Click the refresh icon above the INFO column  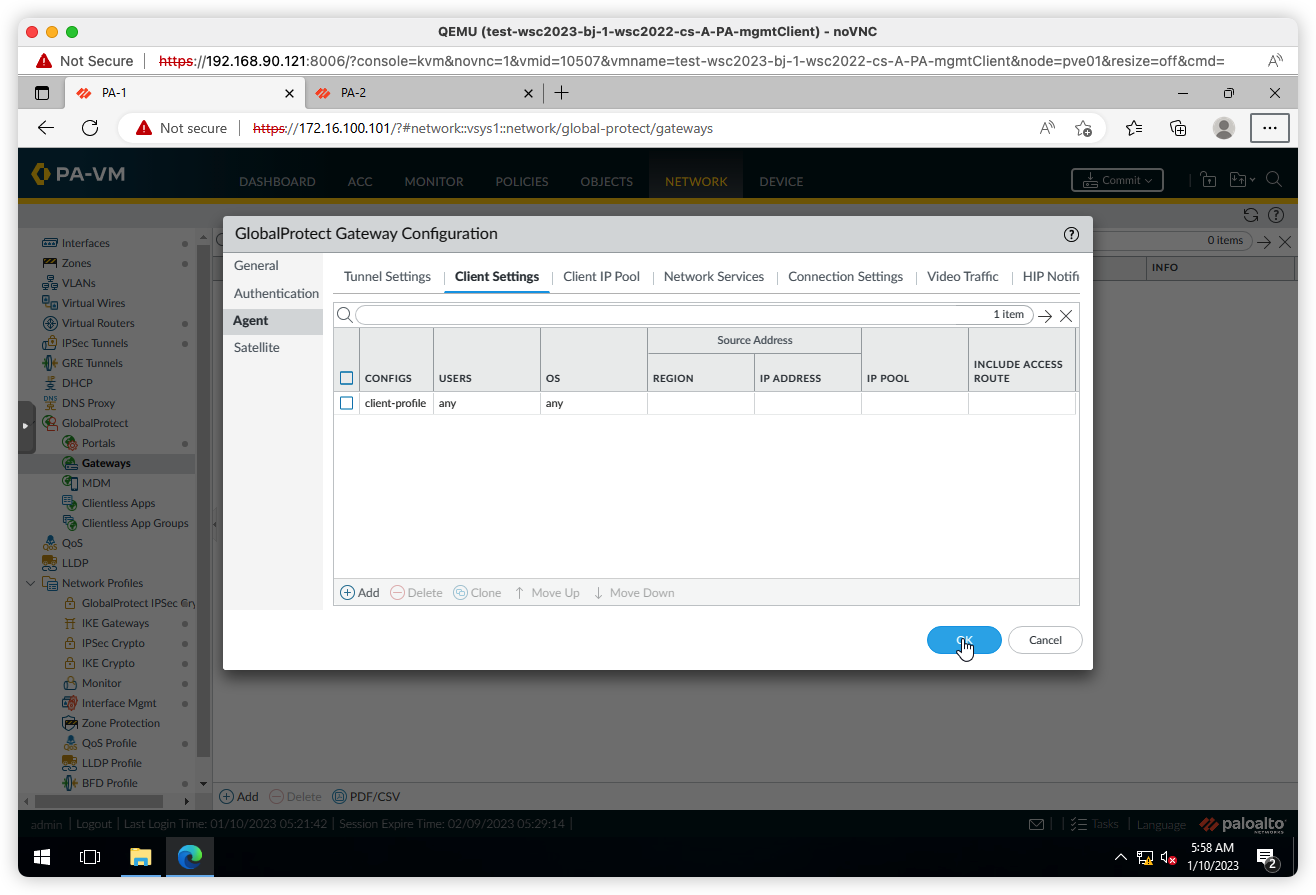(1250, 215)
